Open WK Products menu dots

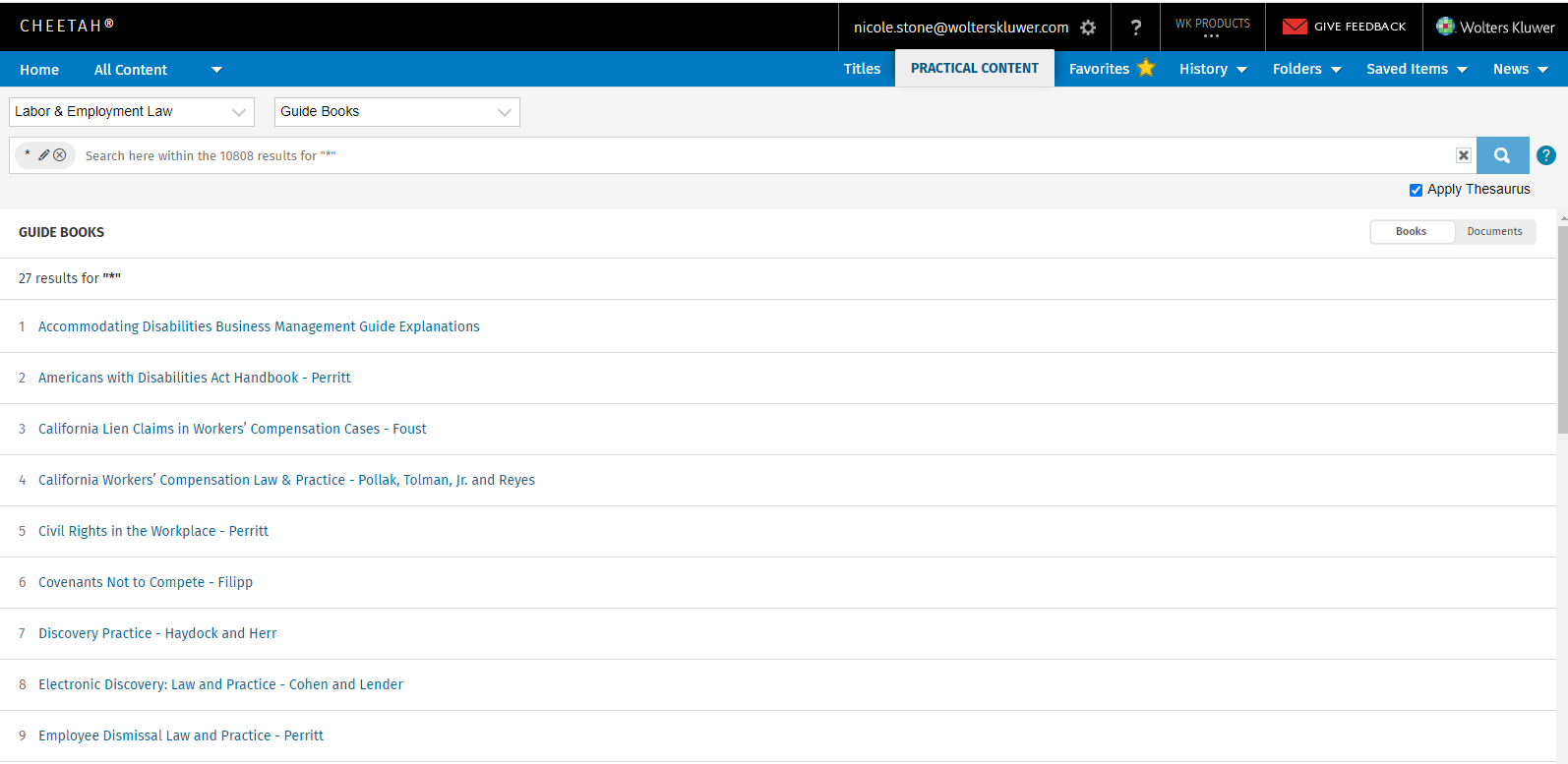point(1211,36)
